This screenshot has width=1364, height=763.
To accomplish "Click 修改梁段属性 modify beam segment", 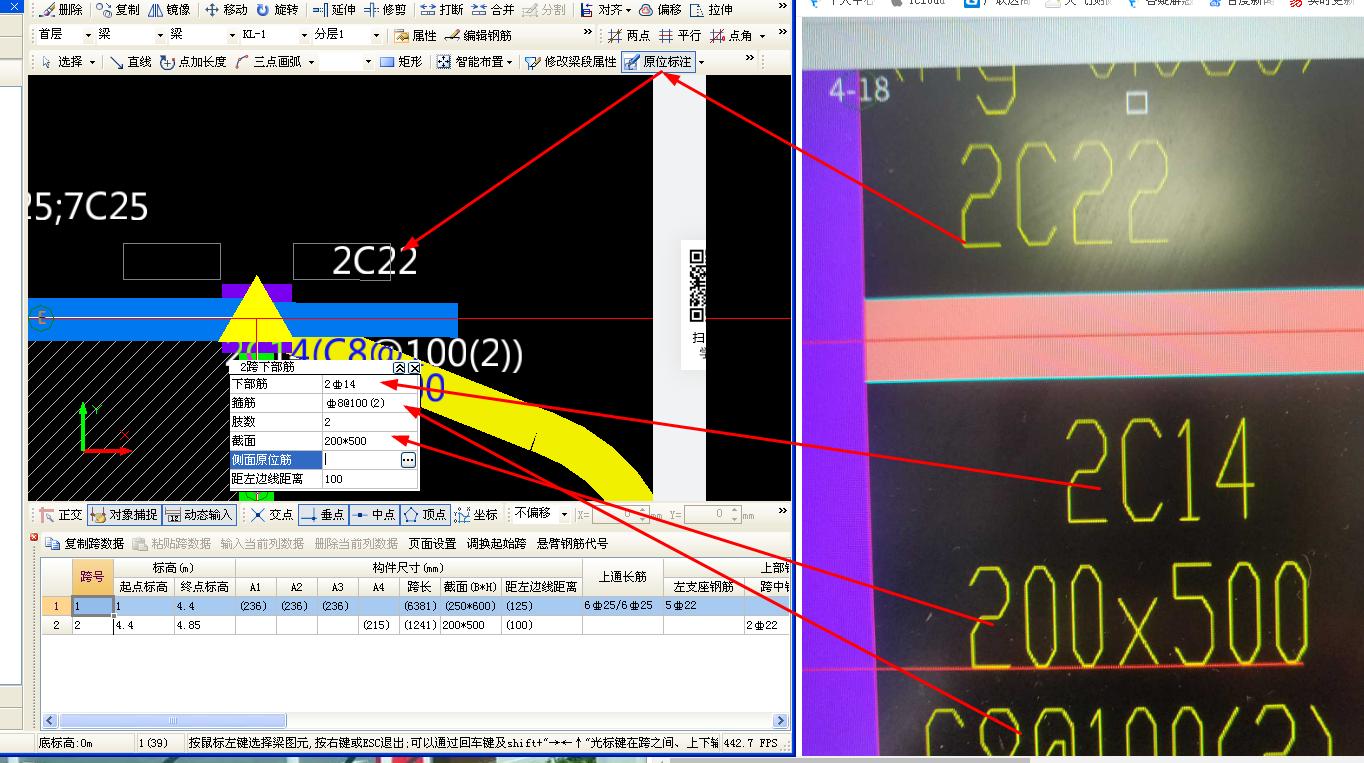I will pyautogui.click(x=571, y=62).
